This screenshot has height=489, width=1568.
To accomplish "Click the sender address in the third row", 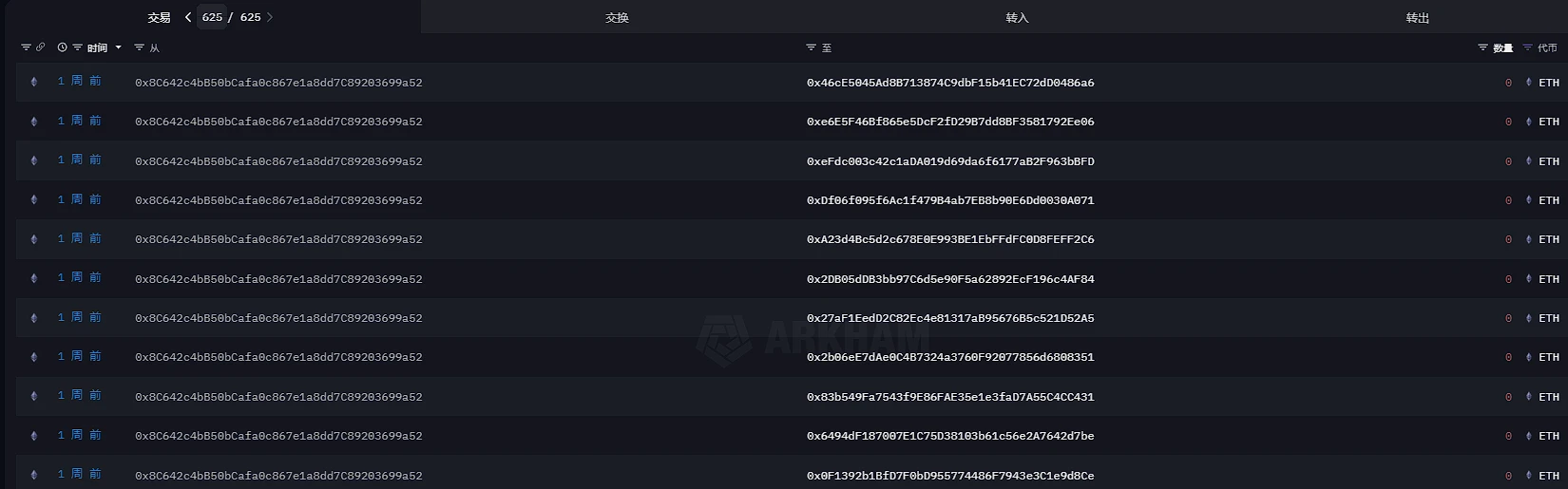I will point(278,161).
